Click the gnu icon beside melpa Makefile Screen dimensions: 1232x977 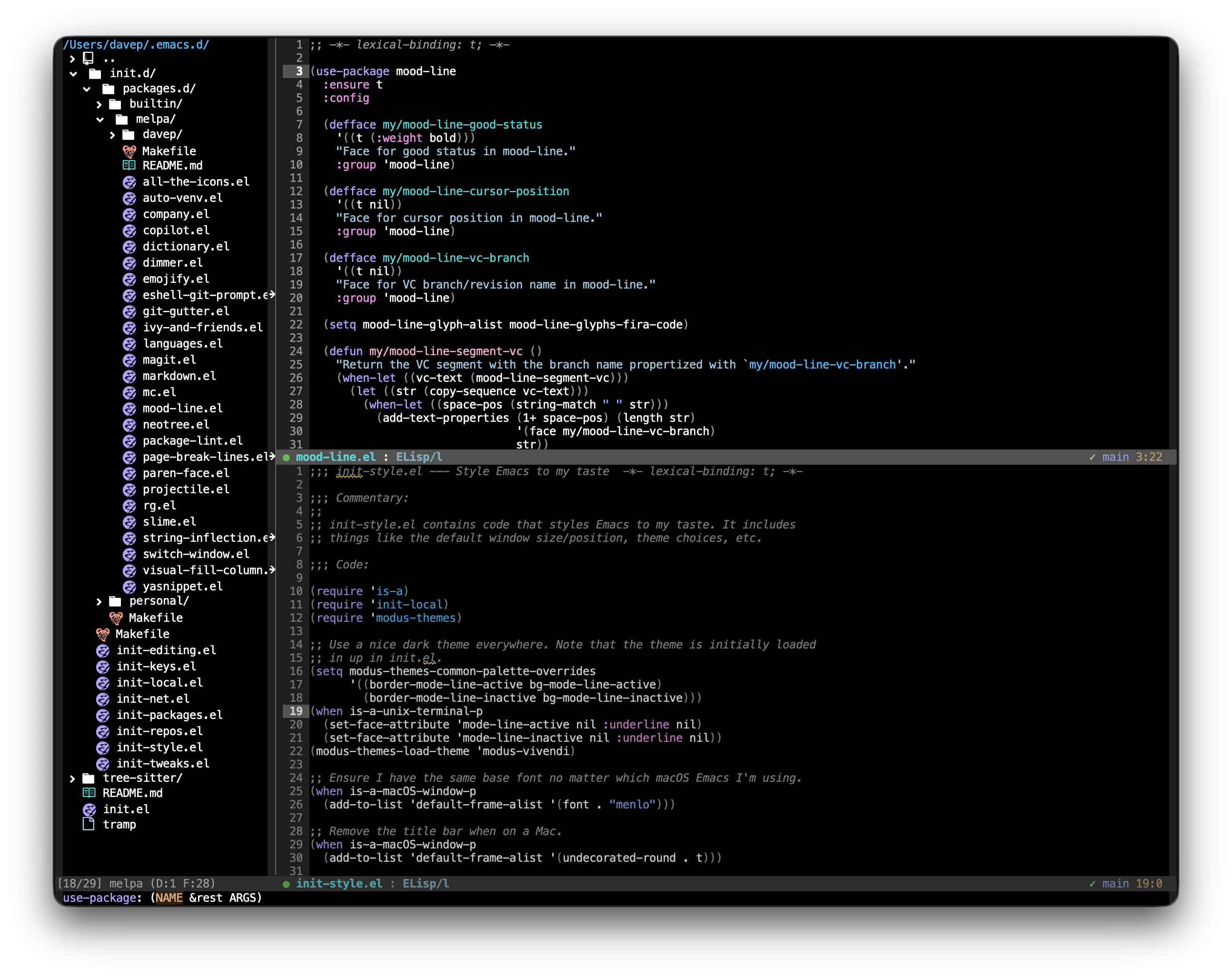click(129, 151)
